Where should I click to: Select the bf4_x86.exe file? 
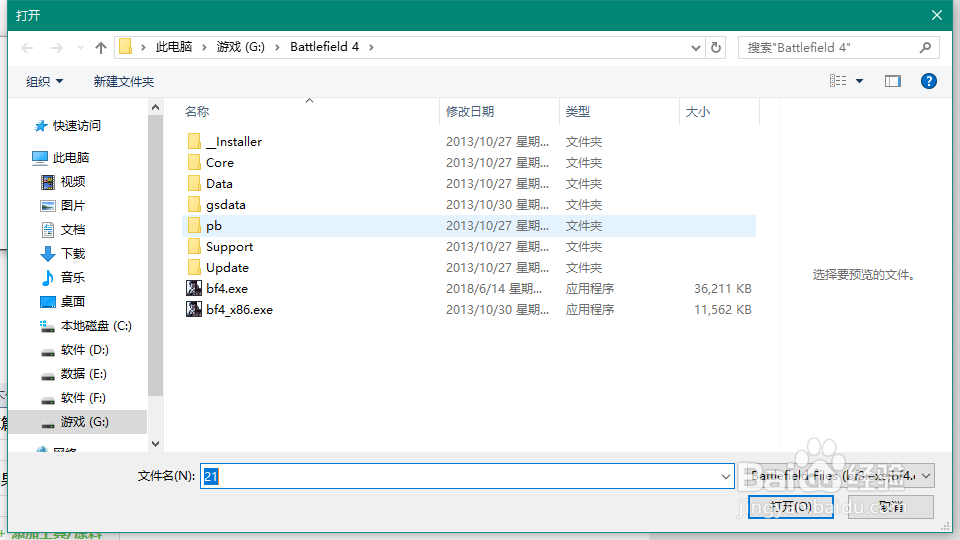[x=239, y=310]
